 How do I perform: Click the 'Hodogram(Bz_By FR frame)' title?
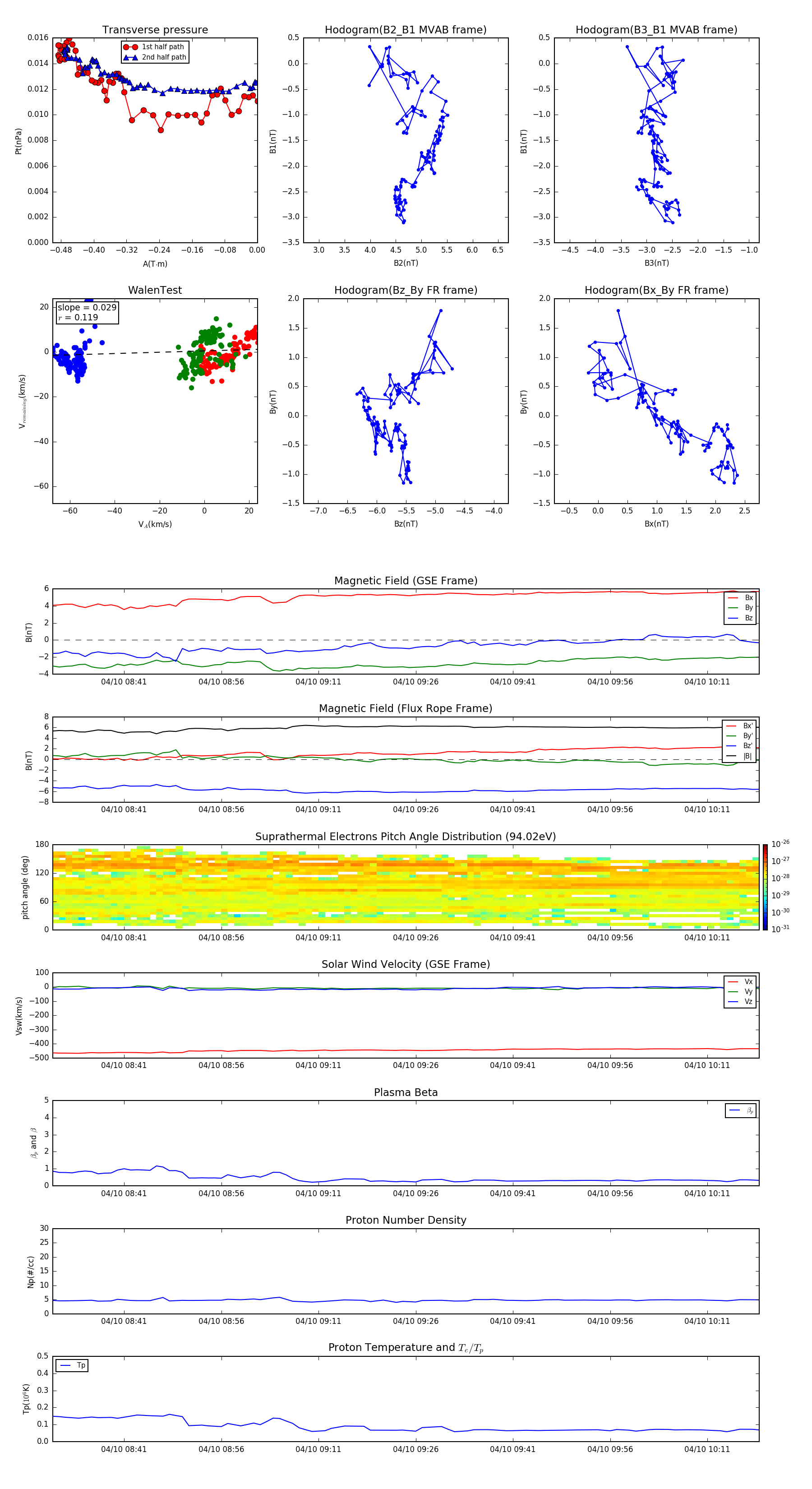point(406,290)
